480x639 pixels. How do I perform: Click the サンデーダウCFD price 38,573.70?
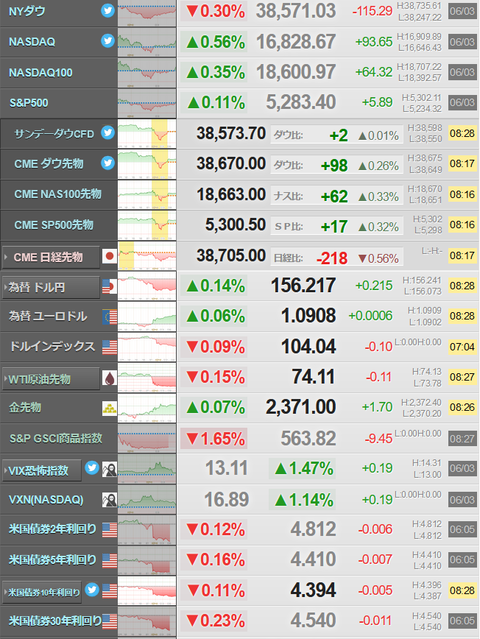[x=231, y=133]
